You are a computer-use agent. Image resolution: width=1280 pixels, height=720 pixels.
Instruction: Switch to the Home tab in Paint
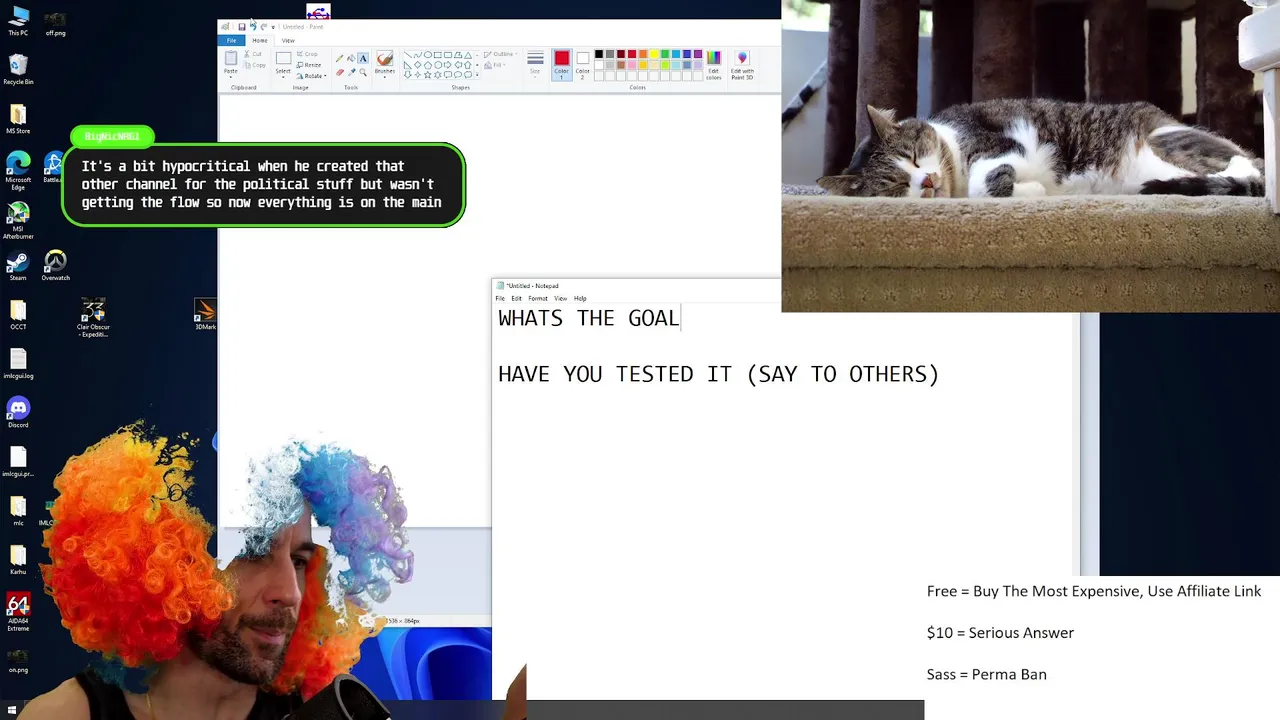[x=259, y=41]
